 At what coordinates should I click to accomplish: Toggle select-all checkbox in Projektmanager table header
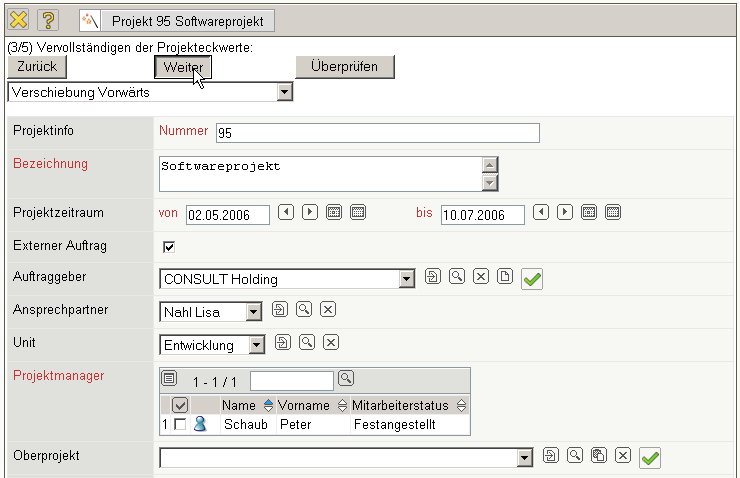coord(180,405)
